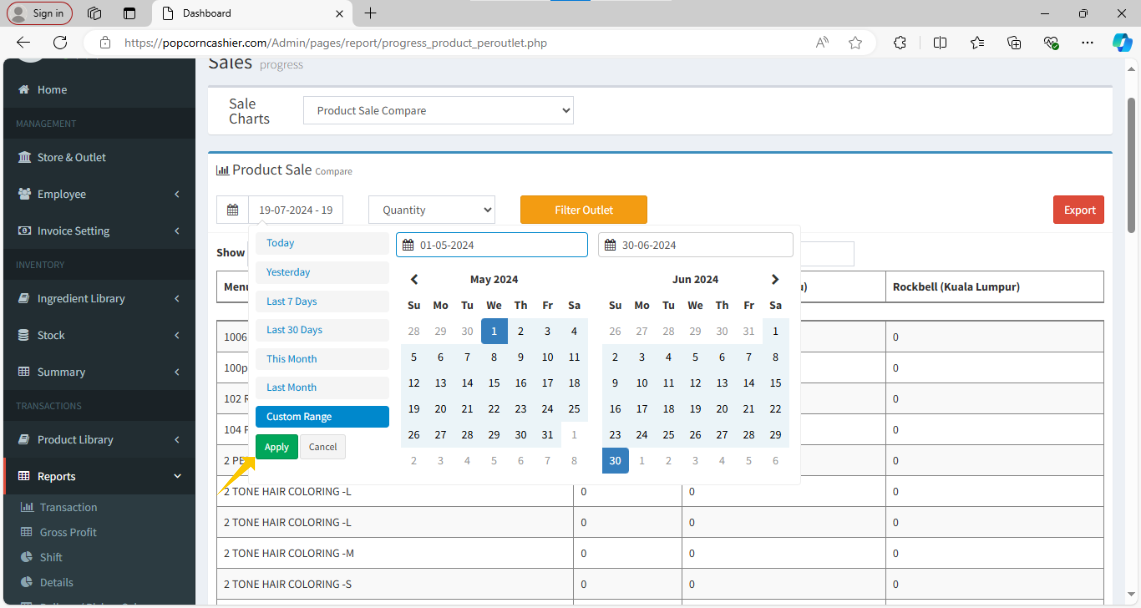Open Store & Outlet bank icon
Image resolution: width=1141 pixels, height=608 pixels.
pyautogui.click(x=24, y=157)
